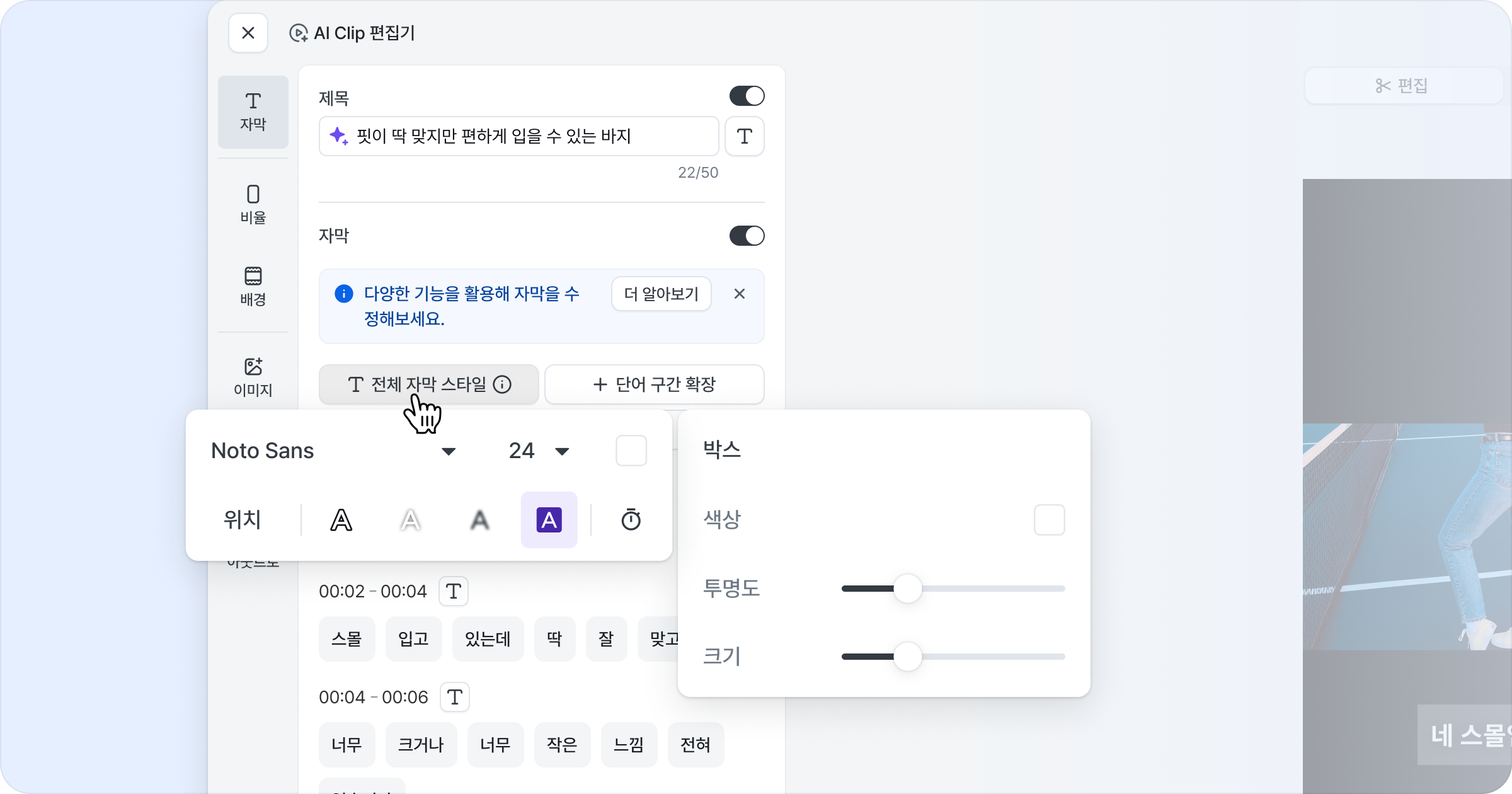Image resolution: width=1512 pixels, height=794 pixels.
Task: Open the Noto Sans font dropdown
Action: tap(334, 451)
